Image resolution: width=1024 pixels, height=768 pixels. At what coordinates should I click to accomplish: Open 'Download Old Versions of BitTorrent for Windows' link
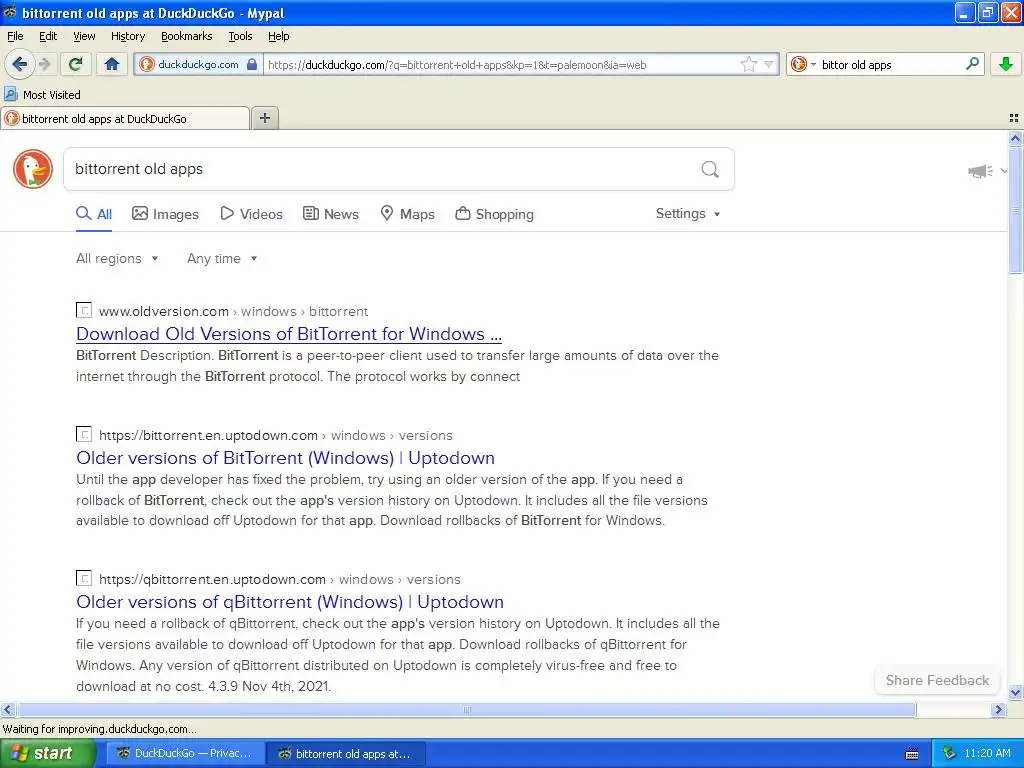(289, 334)
